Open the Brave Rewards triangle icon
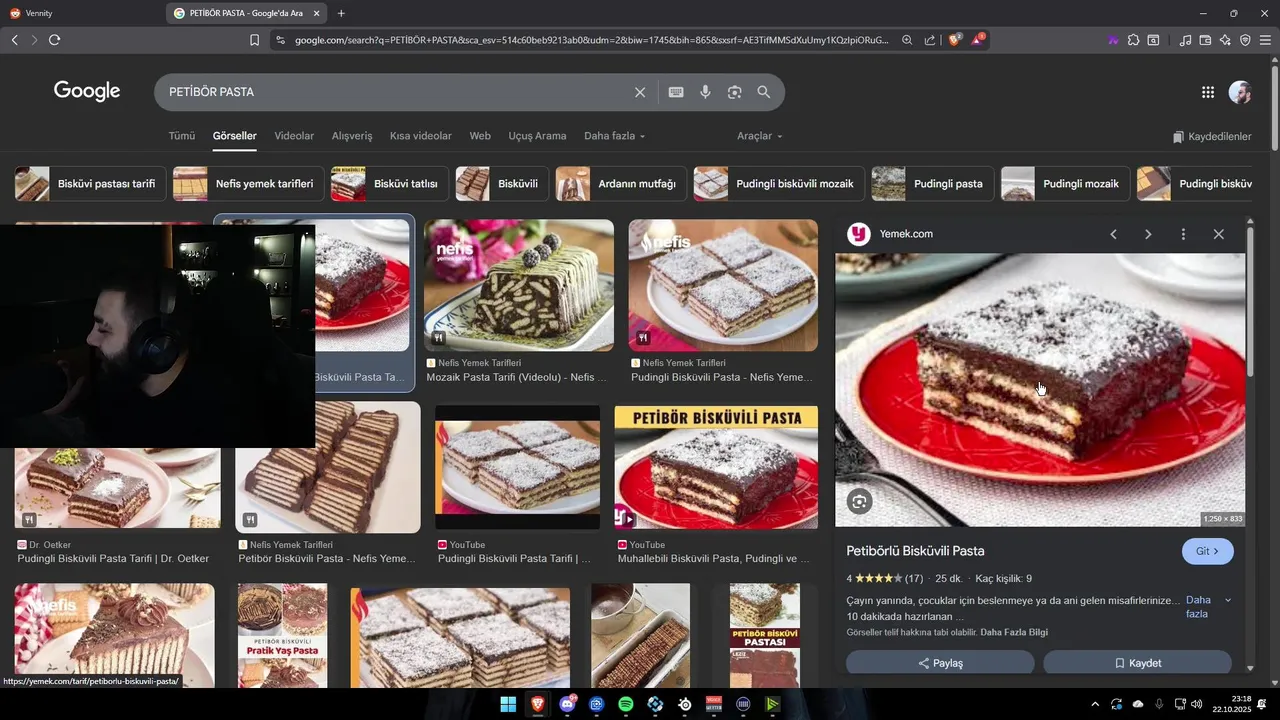The width and height of the screenshot is (1280, 720). coord(978,40)
